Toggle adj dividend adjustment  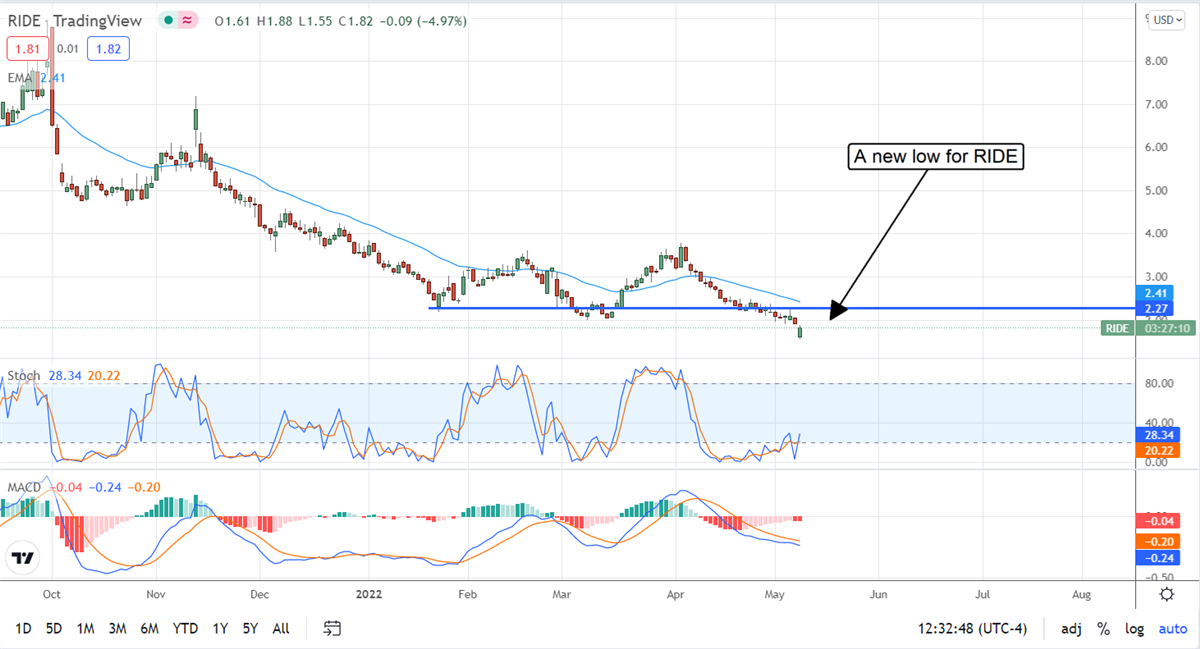tap(1070, 629)
